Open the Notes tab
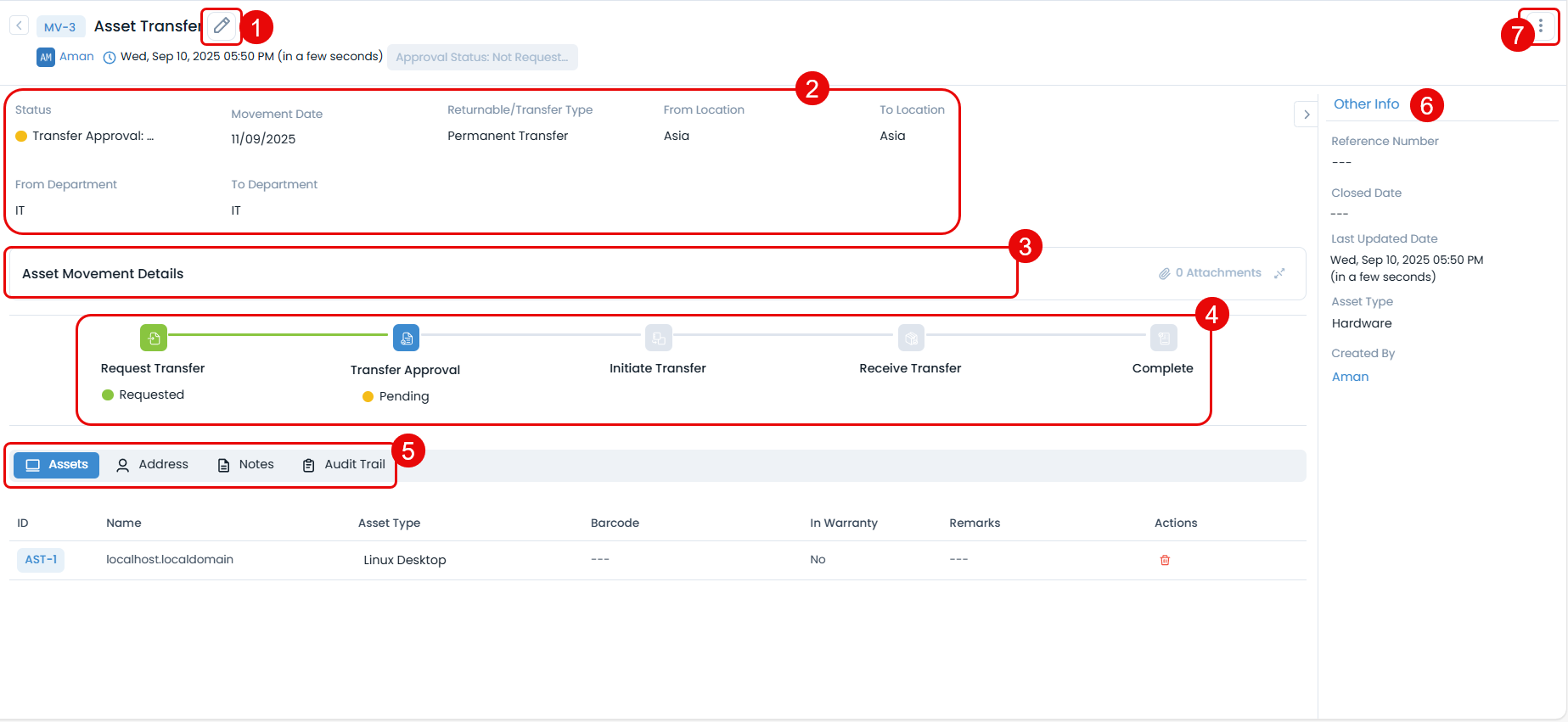 pos(246,465)
